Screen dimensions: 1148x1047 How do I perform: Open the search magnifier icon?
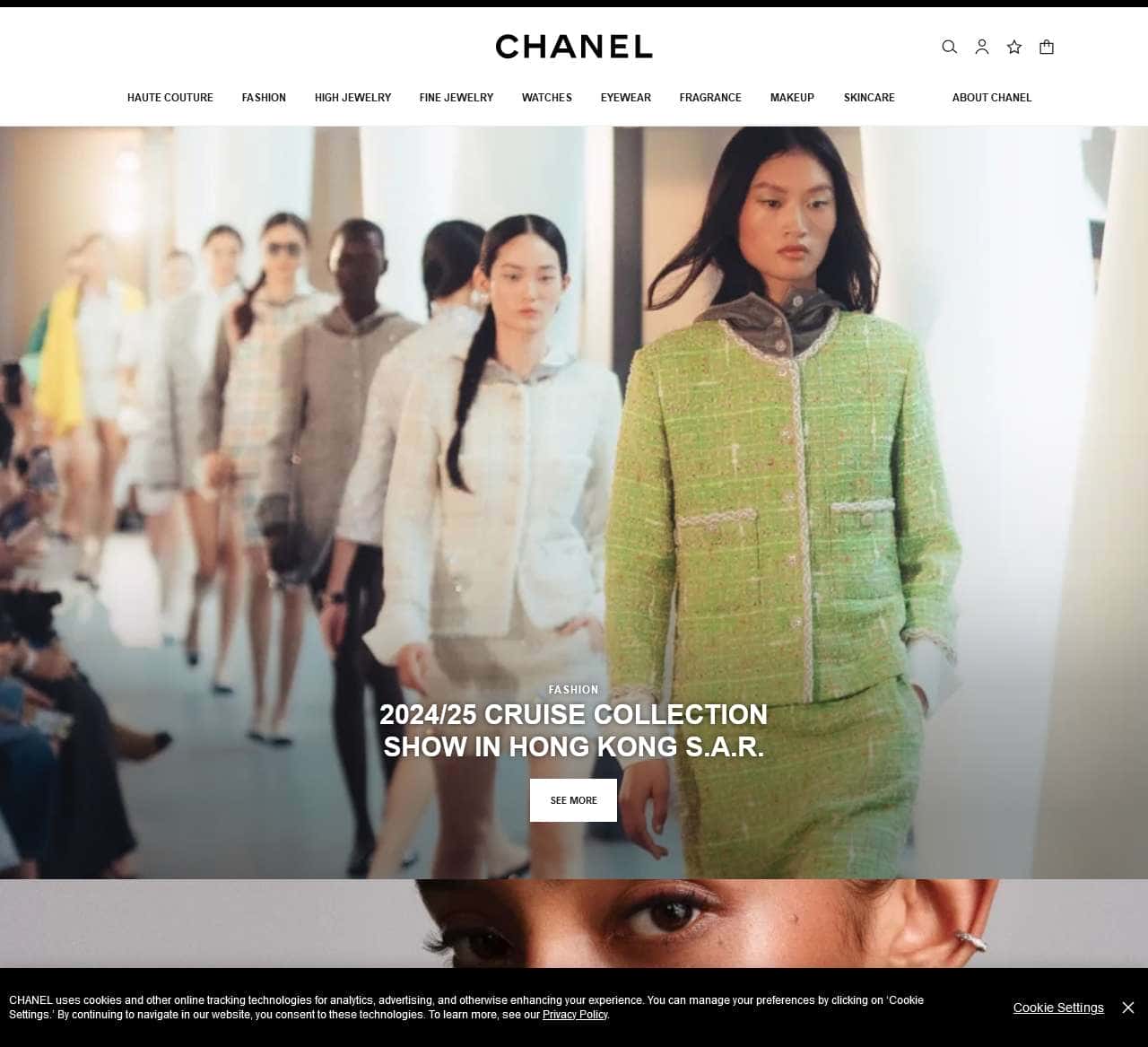[x=949, y=47]
